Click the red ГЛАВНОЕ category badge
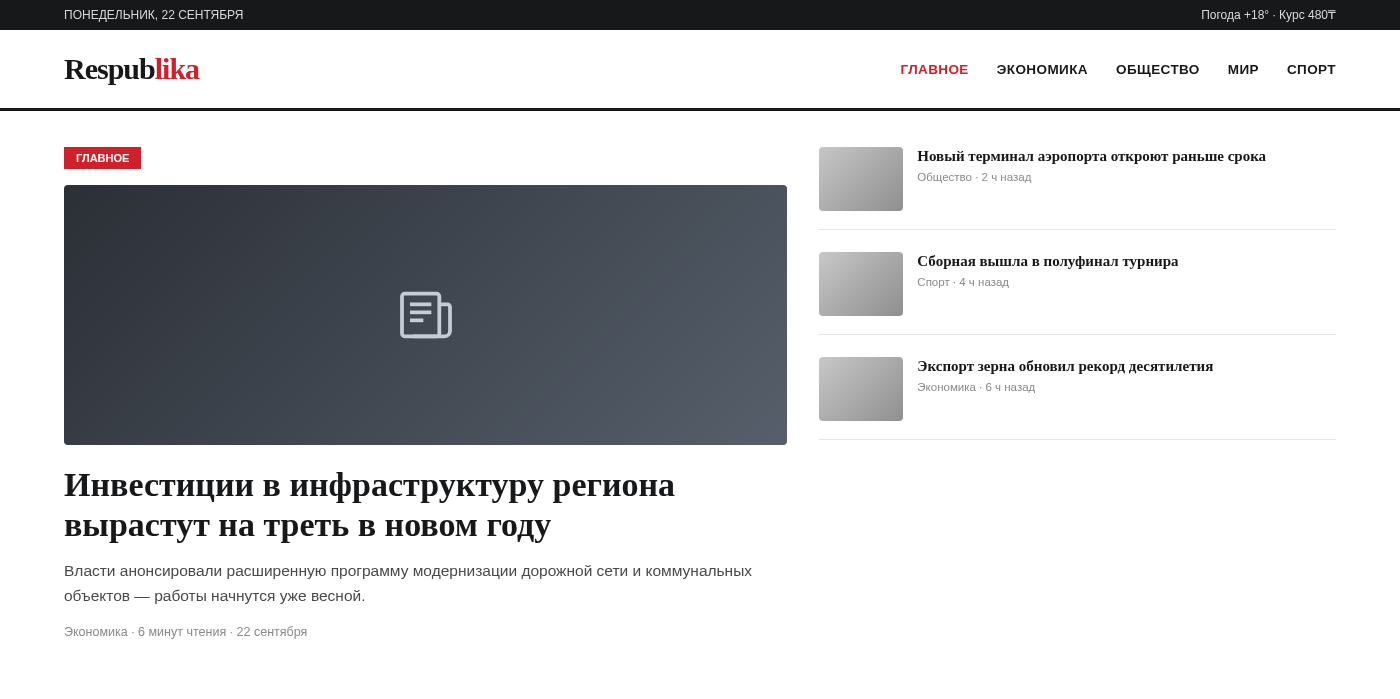The width and height of the screenshot is (1400, 699). [102, 158]
